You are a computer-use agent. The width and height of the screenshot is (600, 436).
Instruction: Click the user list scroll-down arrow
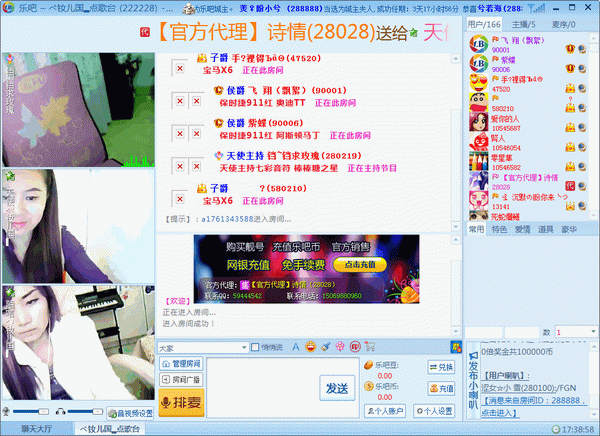point(593,216)
